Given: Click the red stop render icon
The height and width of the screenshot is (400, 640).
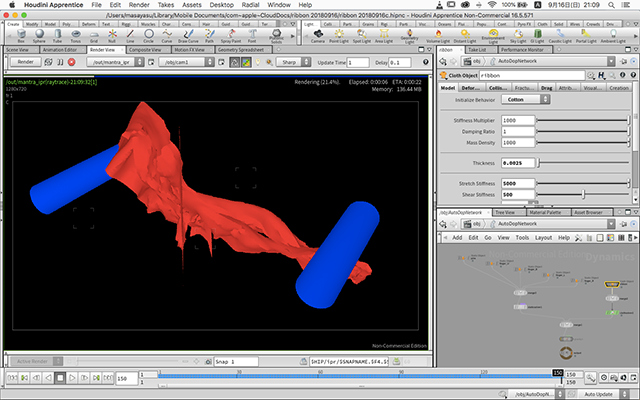Looking at the screenshot, I should pyautogui.click(x=71, y=61).
